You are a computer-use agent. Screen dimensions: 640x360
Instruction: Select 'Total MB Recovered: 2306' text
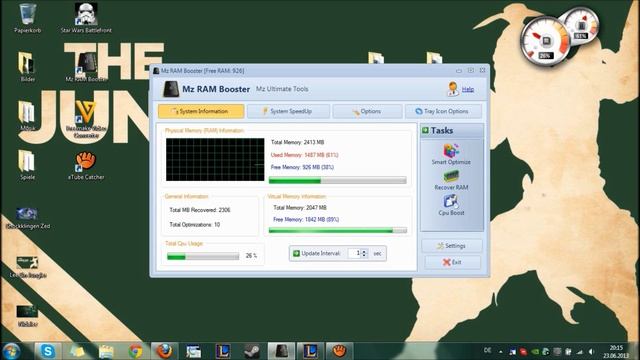point(200,210)
